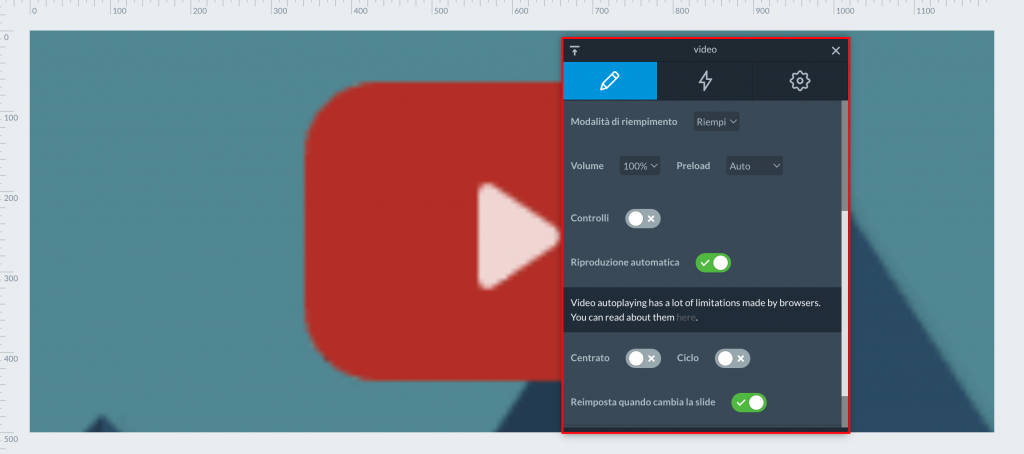Switch to the pencil edit tab
Image resolution: width=1024 pixels, height=454 pixels.
610,81
